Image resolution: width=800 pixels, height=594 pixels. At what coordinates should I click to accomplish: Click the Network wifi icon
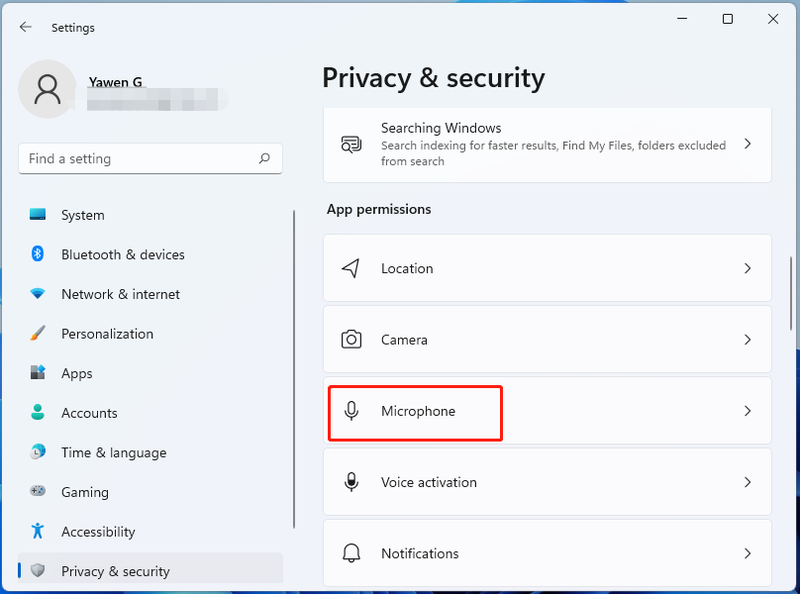pyautogui.click(x=37, y=293)
